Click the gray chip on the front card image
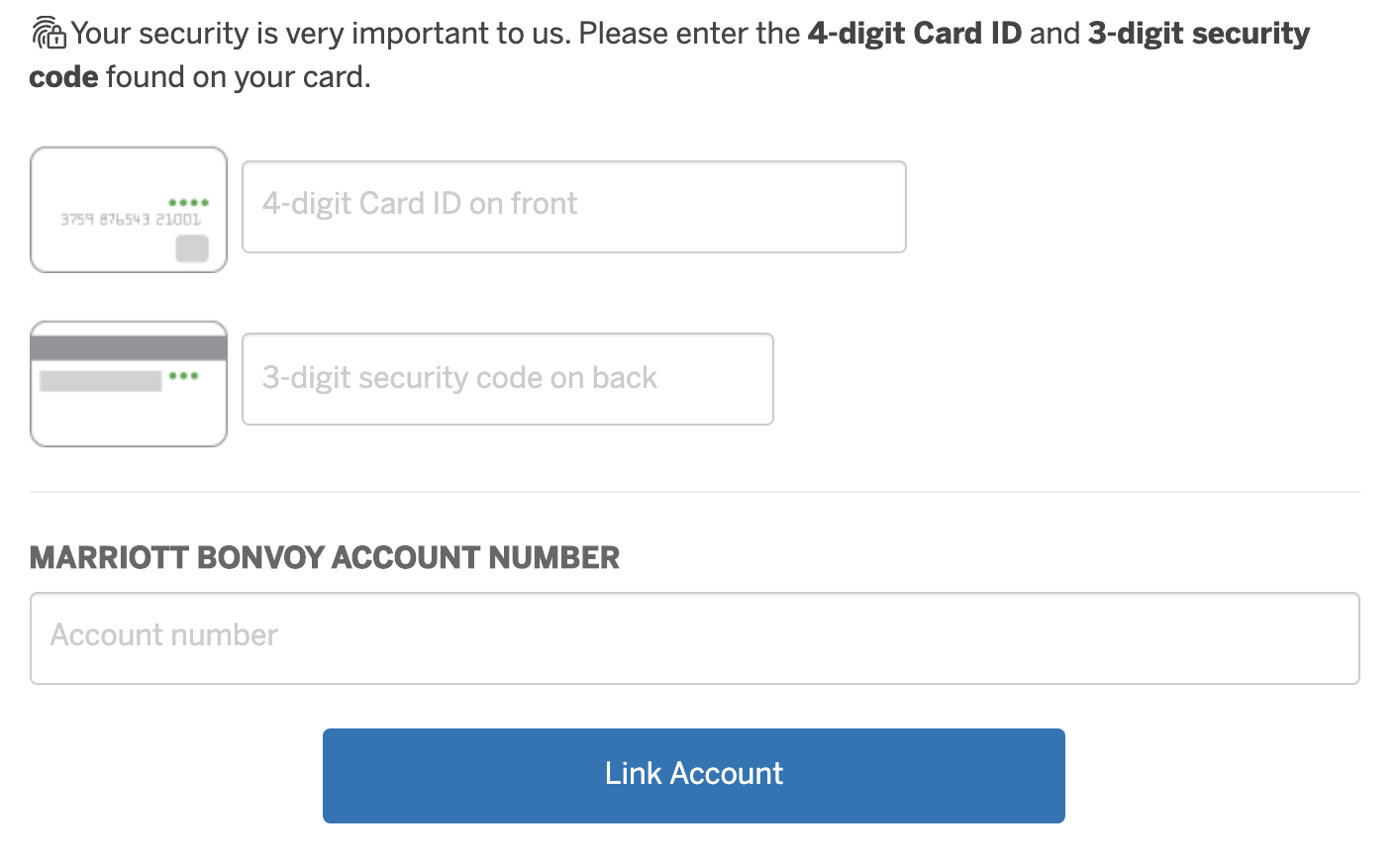The image size is (1400, 867). pyautogui.click(x=192, y=248)
